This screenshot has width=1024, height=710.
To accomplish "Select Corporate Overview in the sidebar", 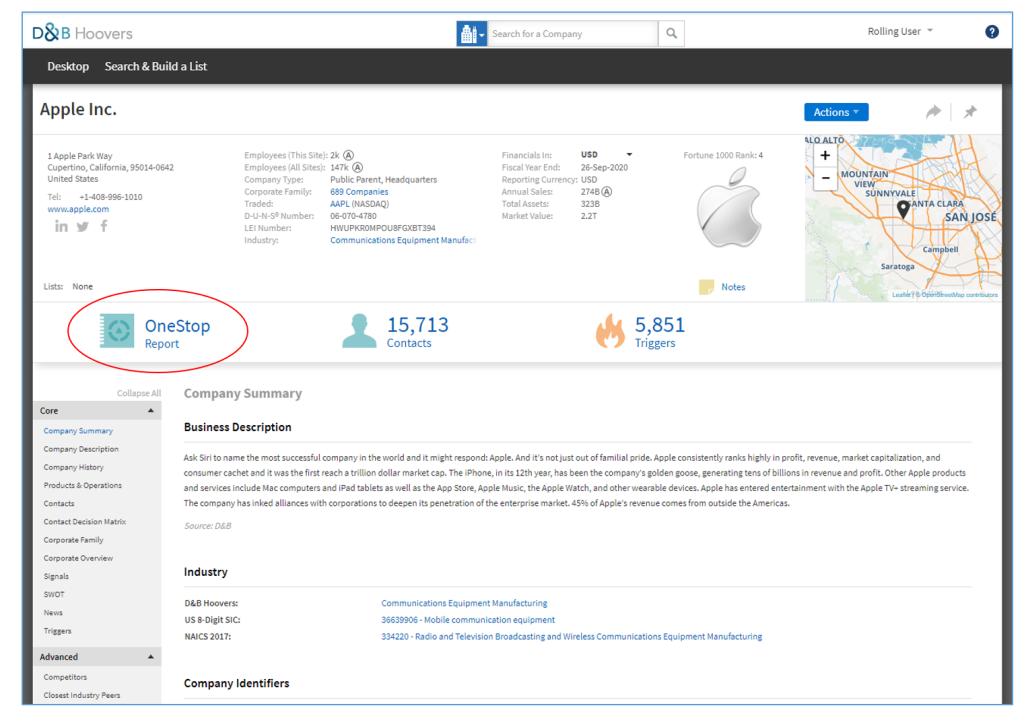I will (78, 558).
